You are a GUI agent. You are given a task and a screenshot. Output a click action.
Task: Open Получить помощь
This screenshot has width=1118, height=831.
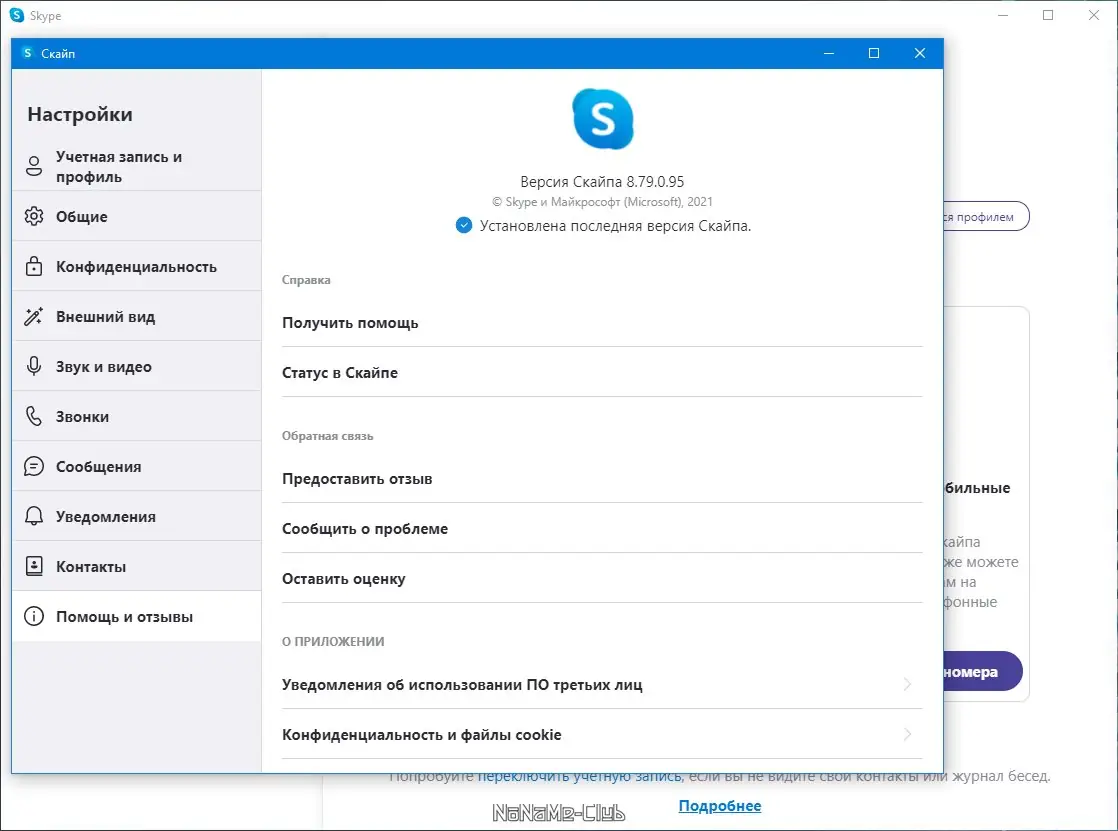click(602, 322)
